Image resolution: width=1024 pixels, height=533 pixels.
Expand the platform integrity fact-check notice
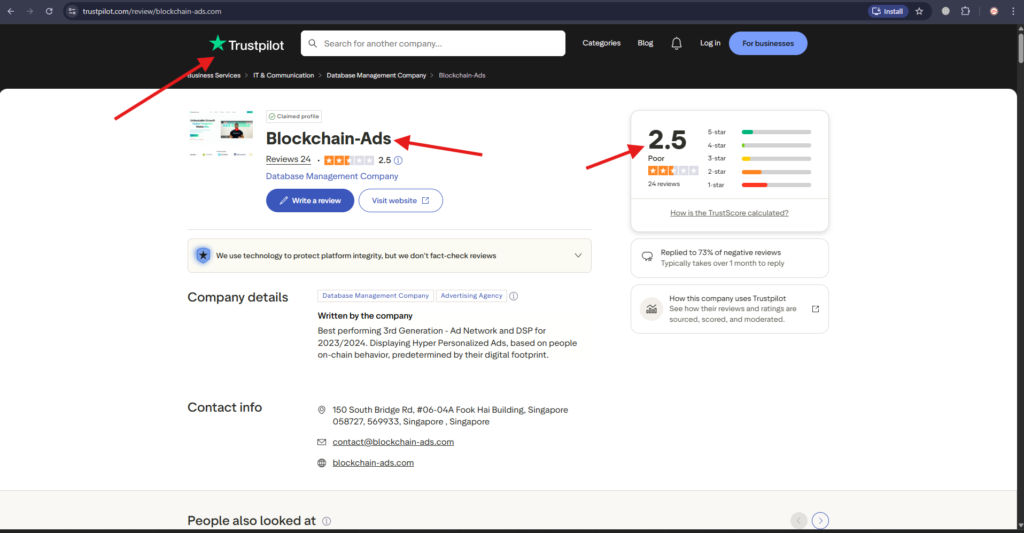pyautogui.click(x=577, y=255)
